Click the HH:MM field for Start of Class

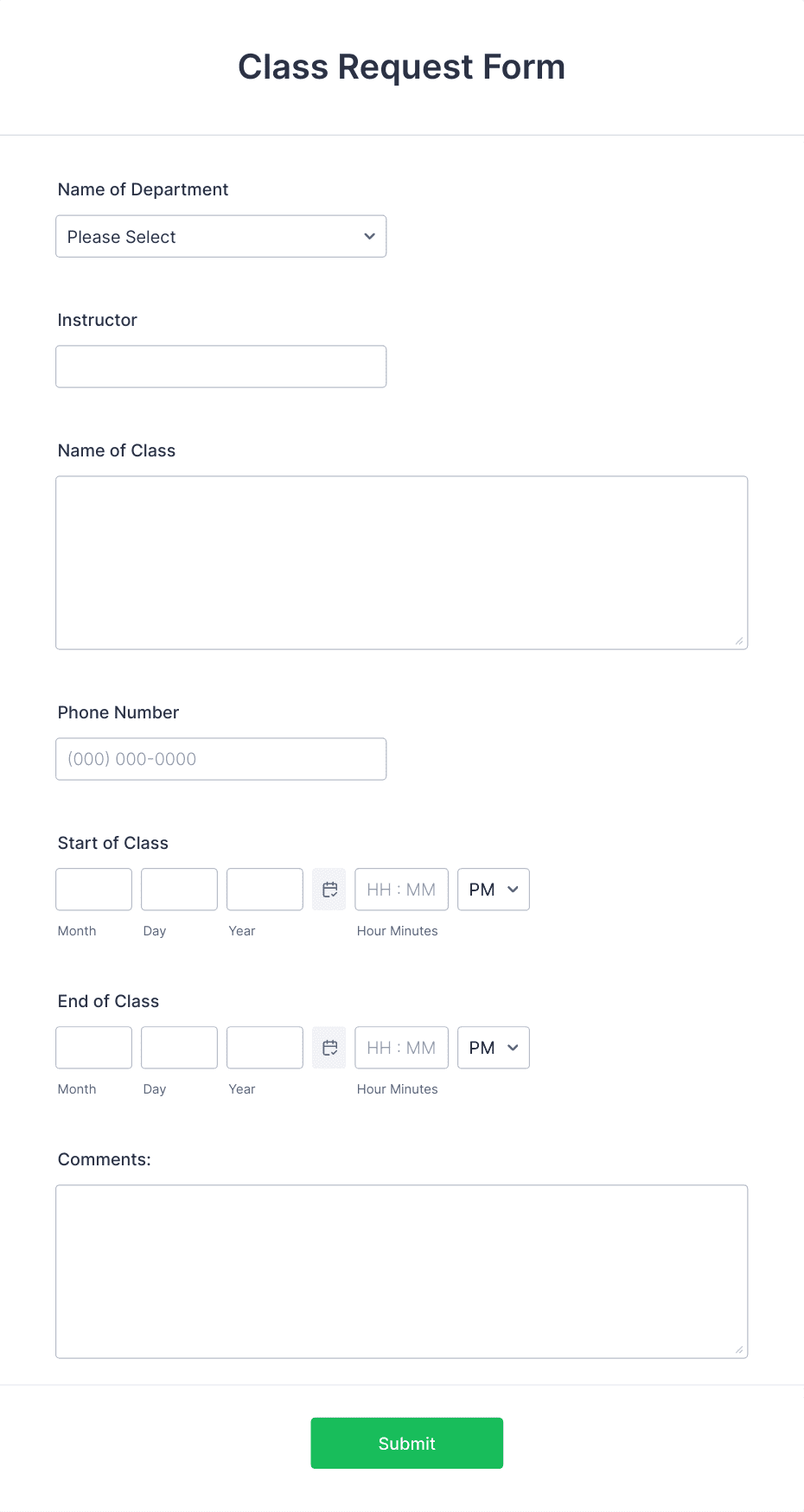coord(401,889)
